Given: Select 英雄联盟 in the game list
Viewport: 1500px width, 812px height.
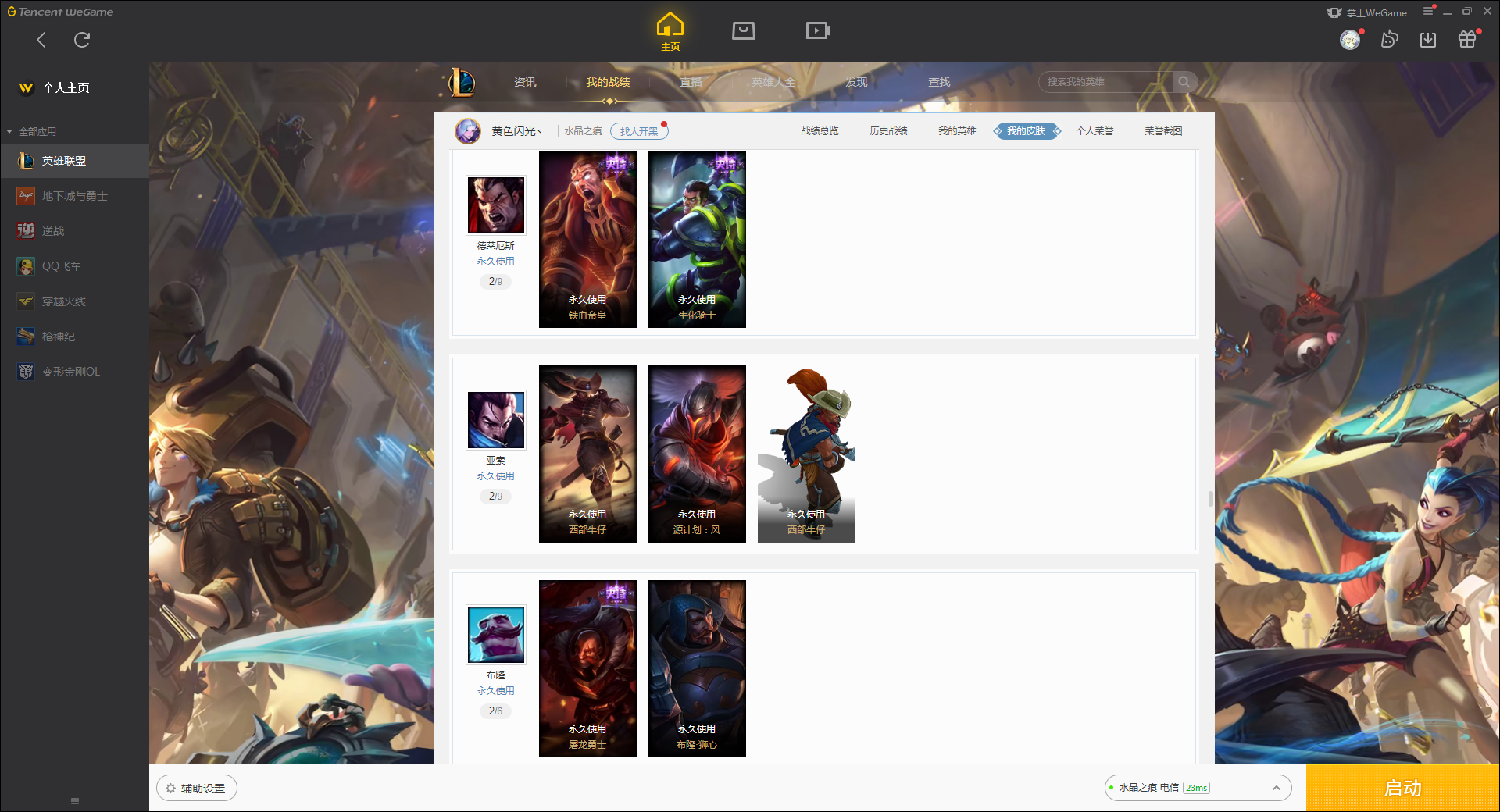Looking at the screenshot, I should pyautogui.click(x=74, y=161).
